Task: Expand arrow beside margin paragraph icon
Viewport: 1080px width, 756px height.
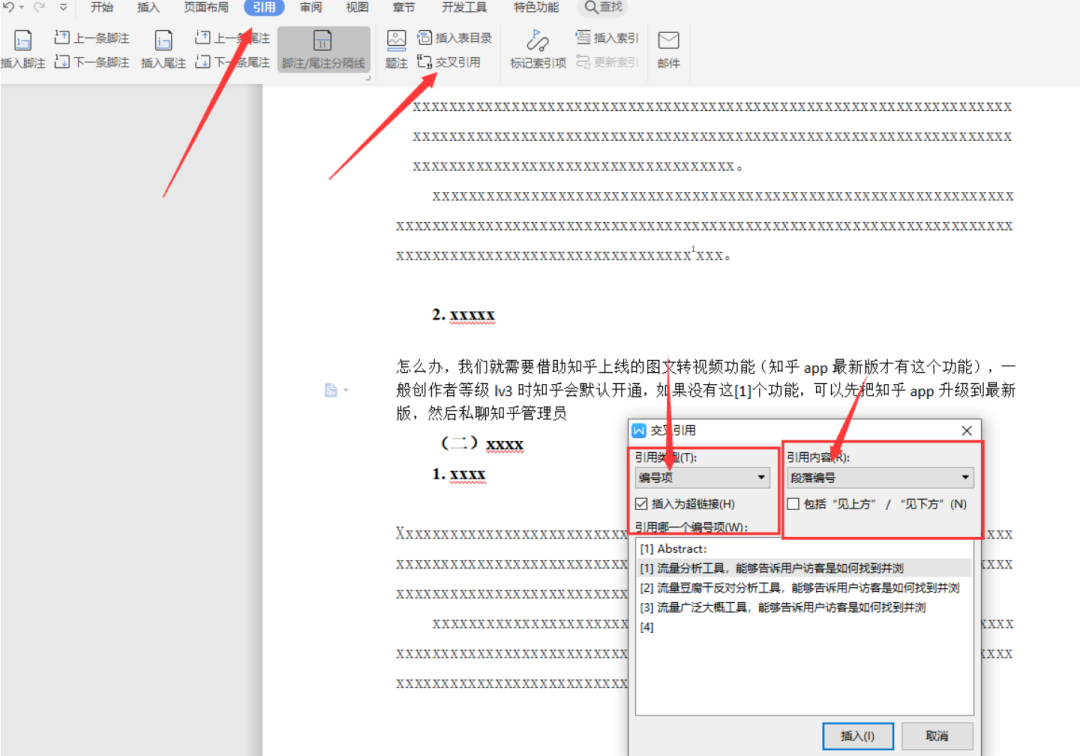Action: (346, 390)
